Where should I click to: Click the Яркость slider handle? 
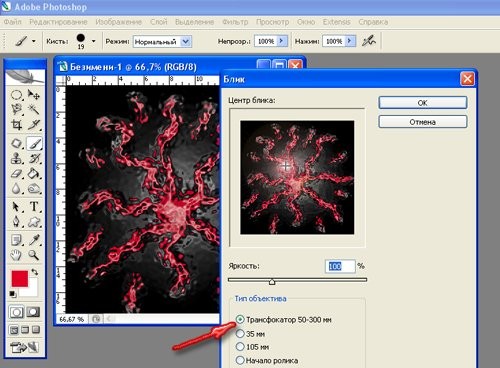(x=272, y=282)
